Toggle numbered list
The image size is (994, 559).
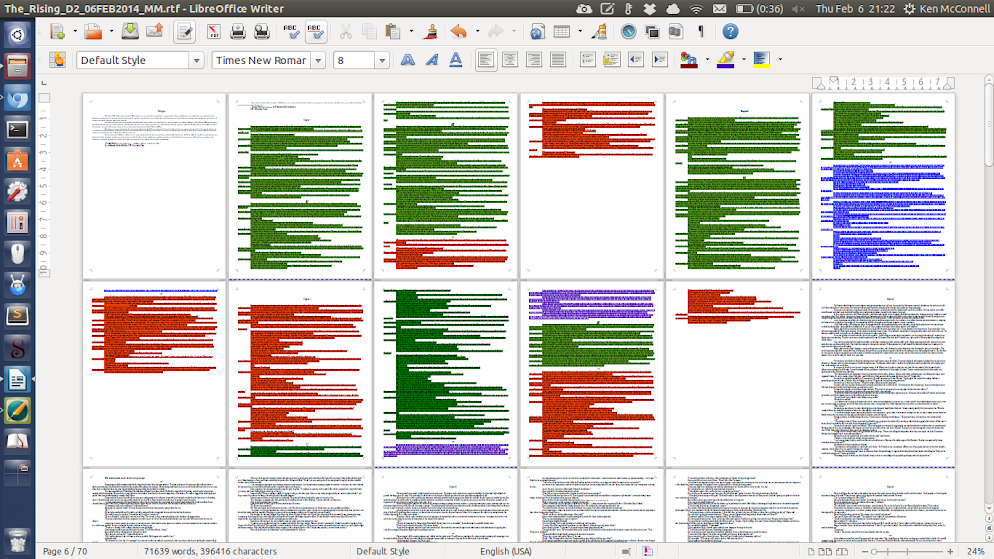click(588, 60)
